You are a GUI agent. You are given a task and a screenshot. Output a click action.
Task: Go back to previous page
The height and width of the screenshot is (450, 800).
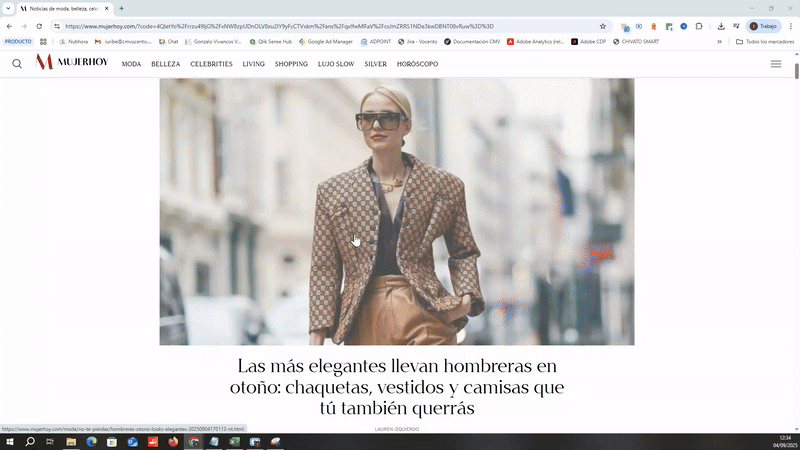click(10, 26)
